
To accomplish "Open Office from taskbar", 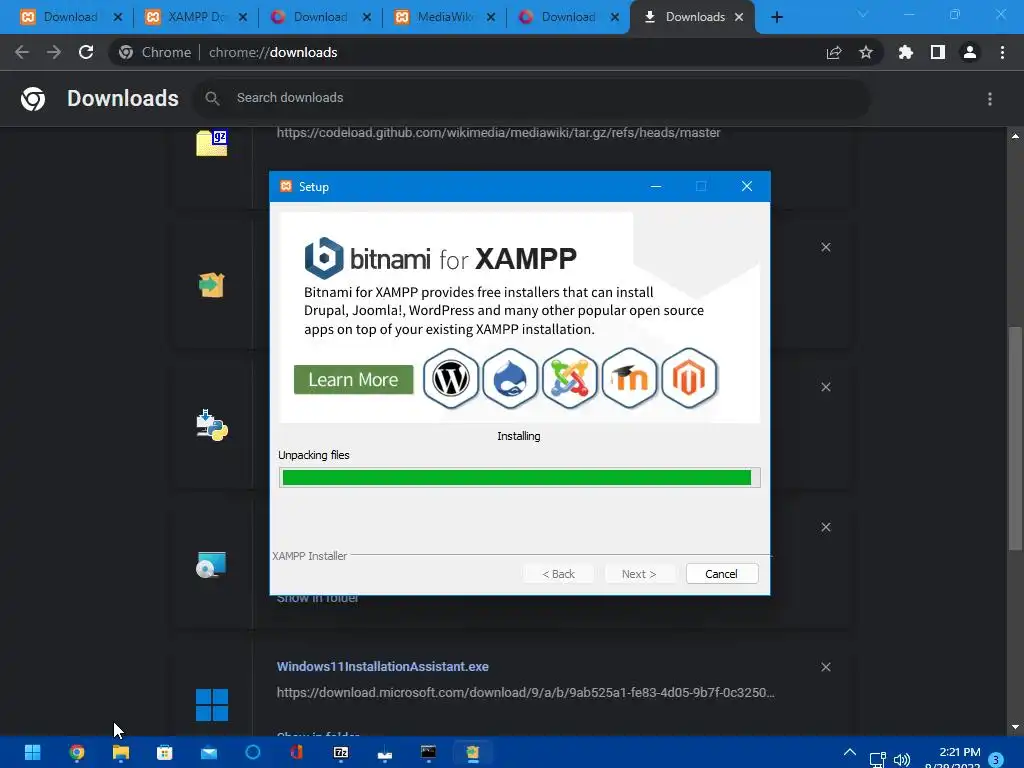I will [x=296, y=752].
